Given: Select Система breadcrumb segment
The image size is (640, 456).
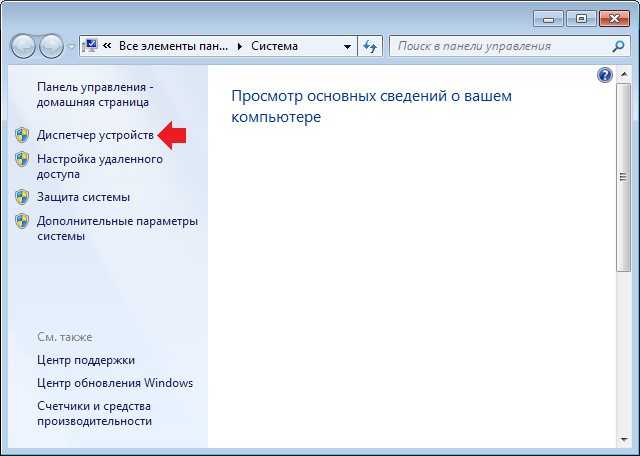Looking at the screenshot, I should (x=274, y=46).
